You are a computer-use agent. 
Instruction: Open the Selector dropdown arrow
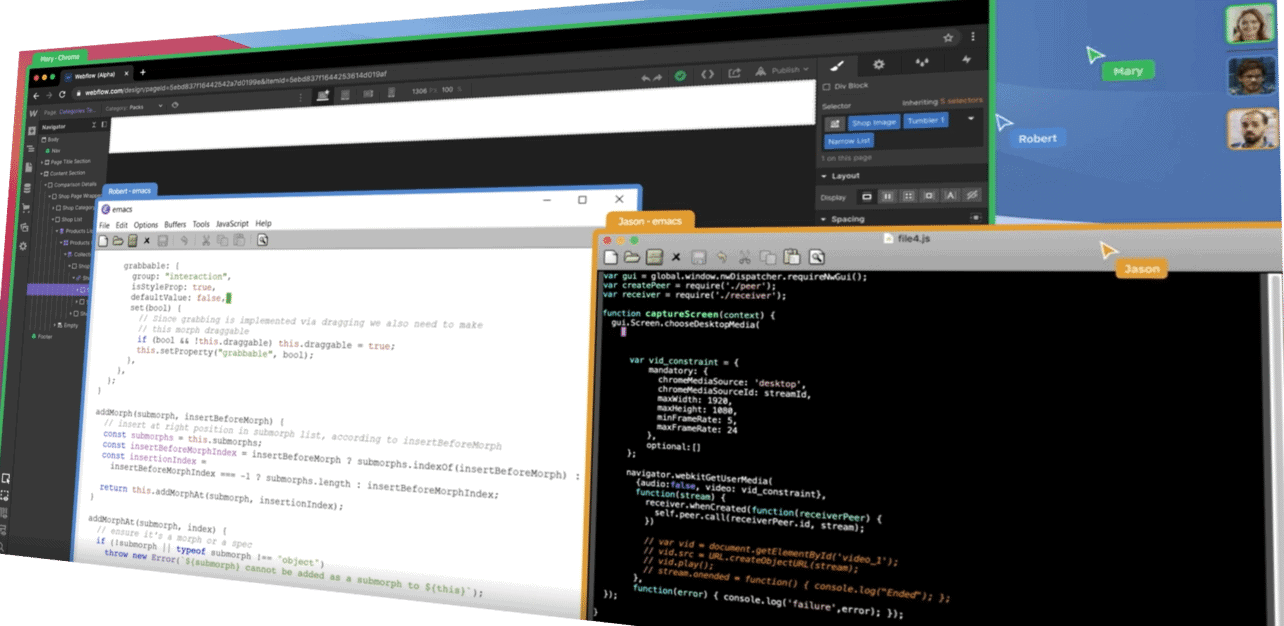(971, 119)
